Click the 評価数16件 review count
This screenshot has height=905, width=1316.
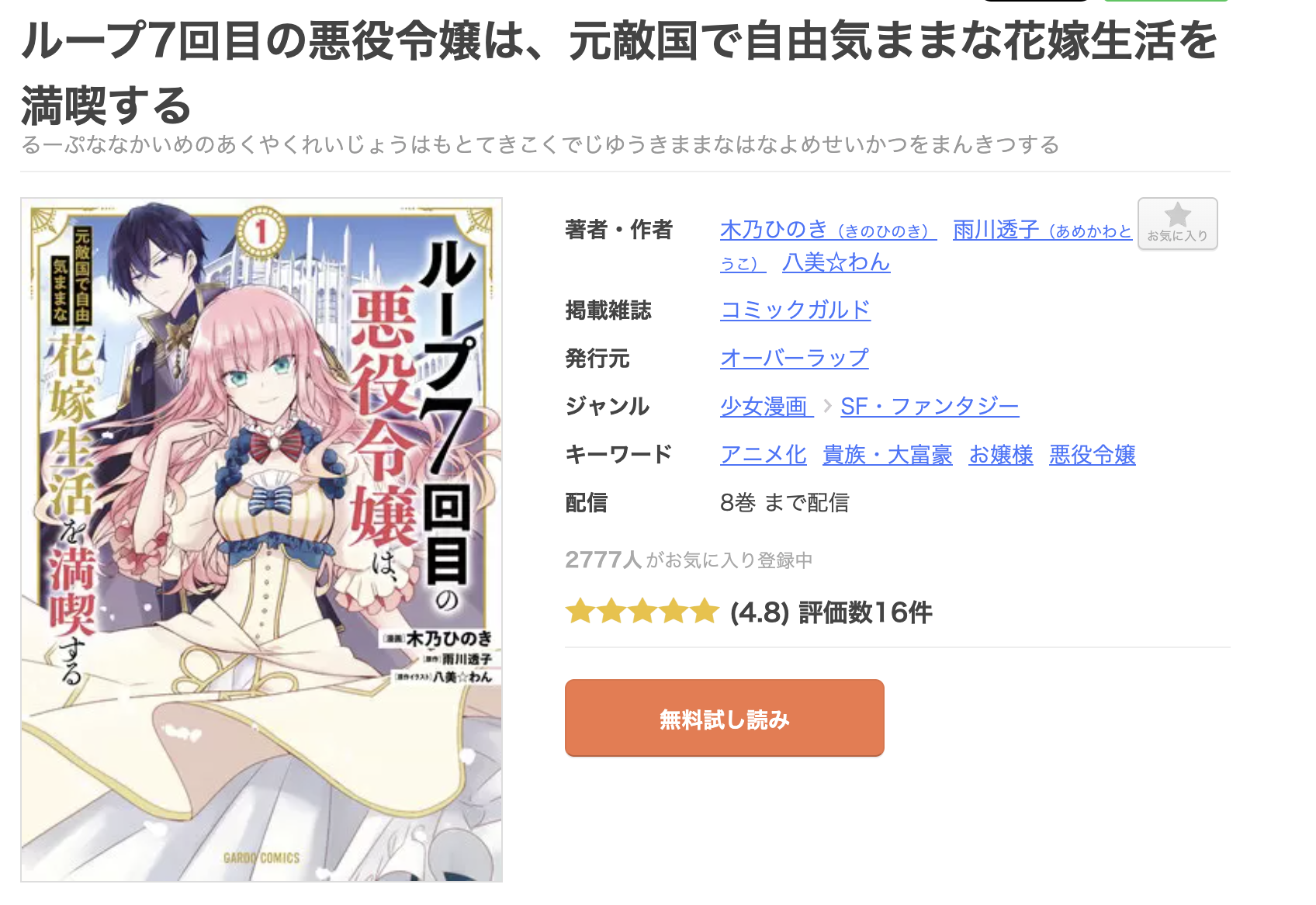(x=865, y=612)
